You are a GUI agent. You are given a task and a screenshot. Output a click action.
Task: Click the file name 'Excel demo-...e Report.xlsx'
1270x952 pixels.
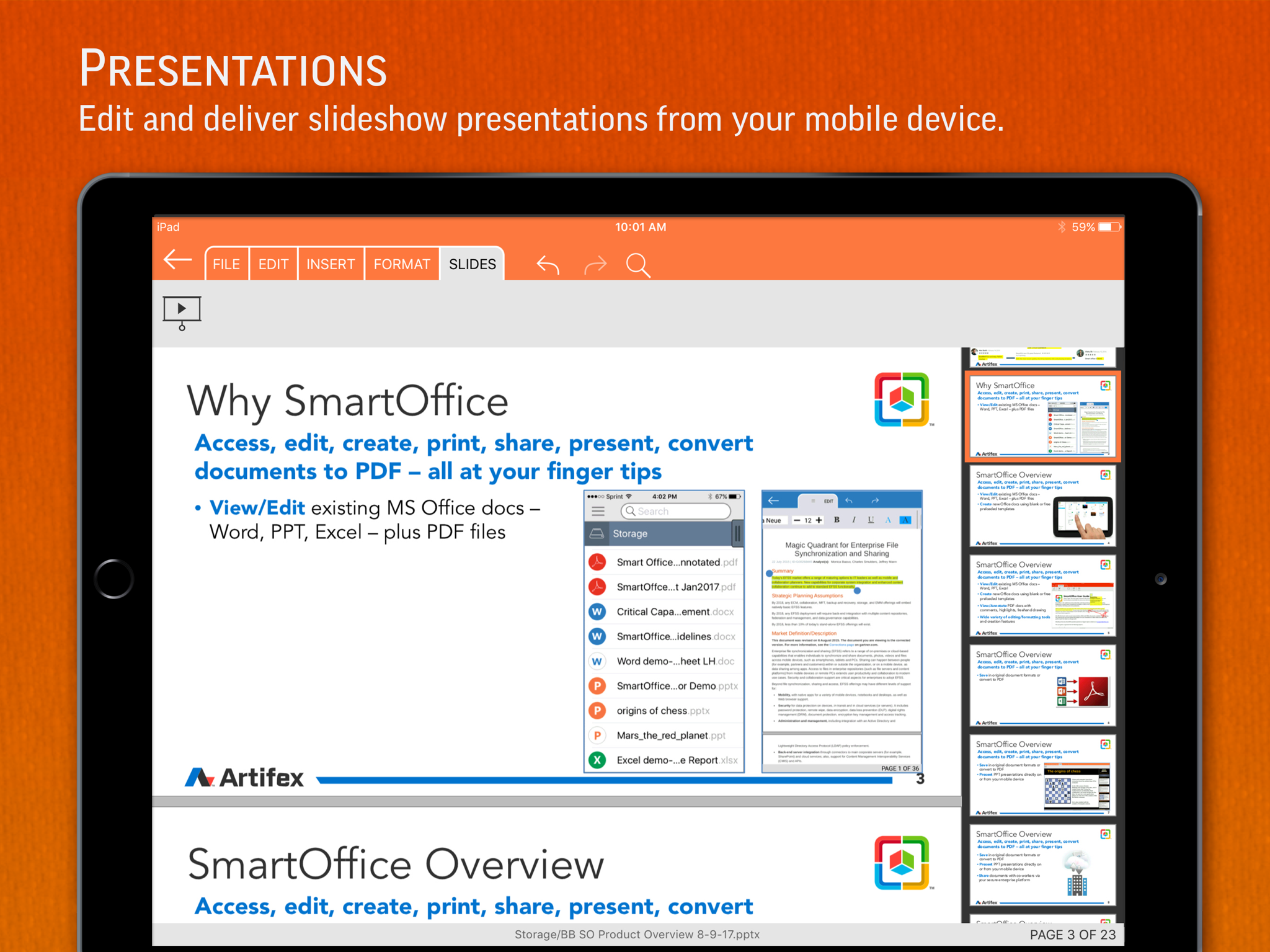coord(677,760)
